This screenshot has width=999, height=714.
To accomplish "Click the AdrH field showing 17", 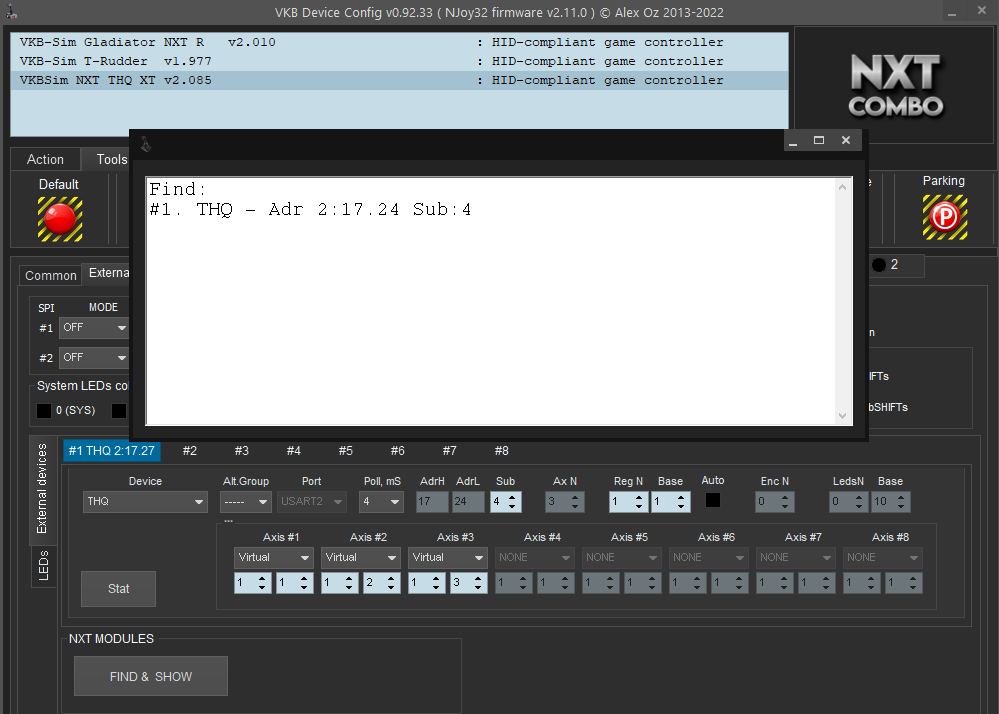I will 432,502.
